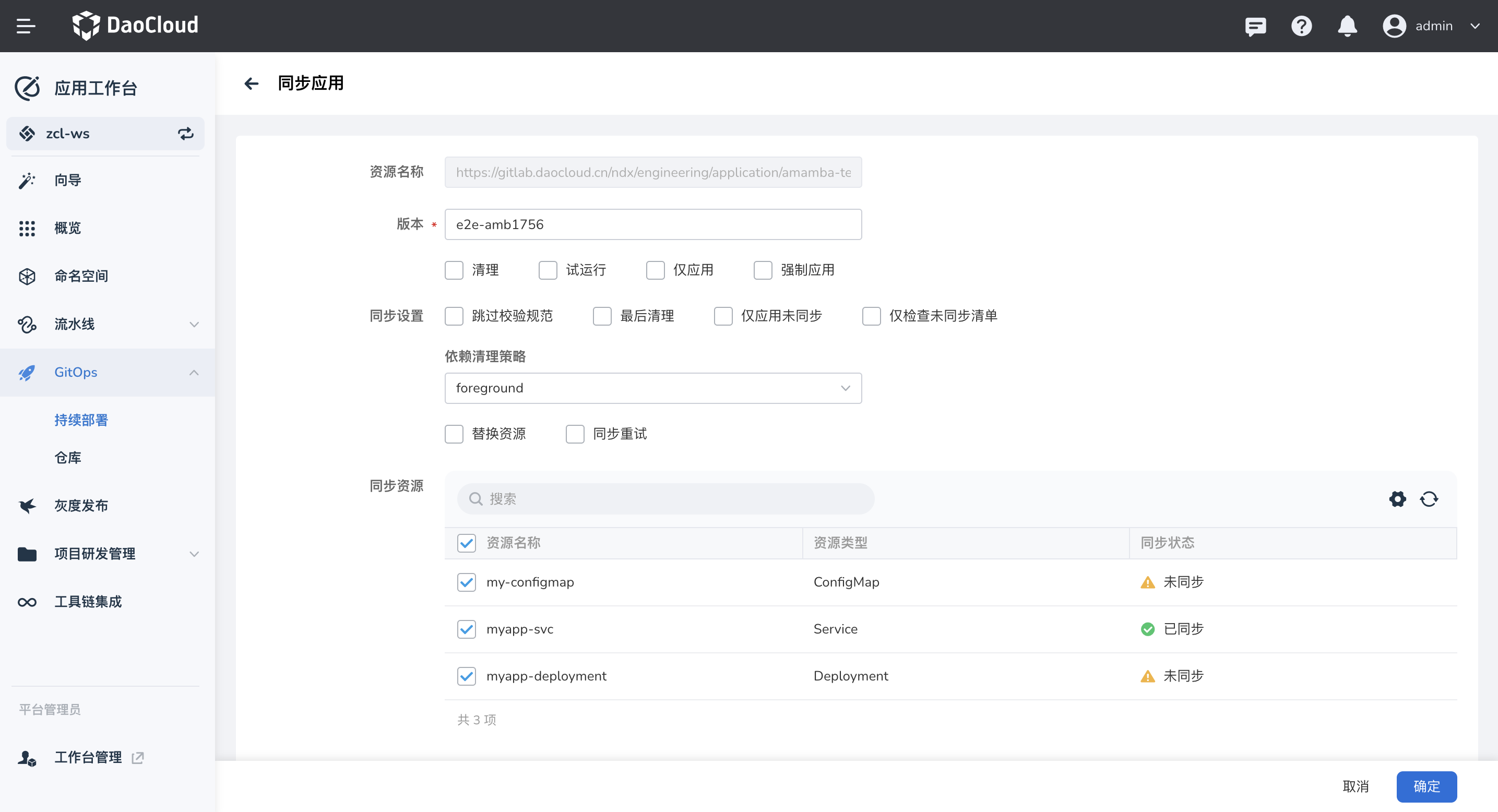Click the 确定 button
The width and height of the screenshot is (1498, 812).
pos(1426,786)
